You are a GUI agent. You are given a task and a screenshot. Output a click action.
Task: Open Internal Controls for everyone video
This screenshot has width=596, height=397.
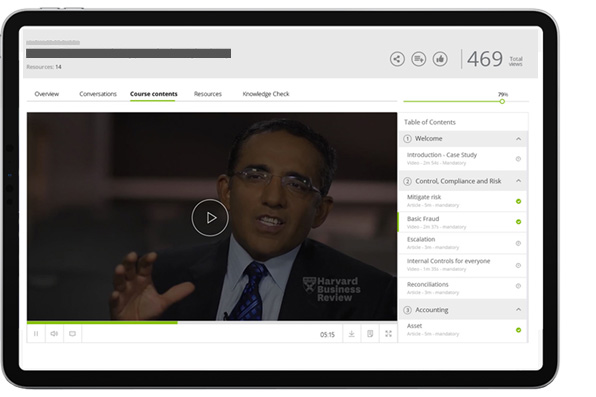click(x=463, y=265)
